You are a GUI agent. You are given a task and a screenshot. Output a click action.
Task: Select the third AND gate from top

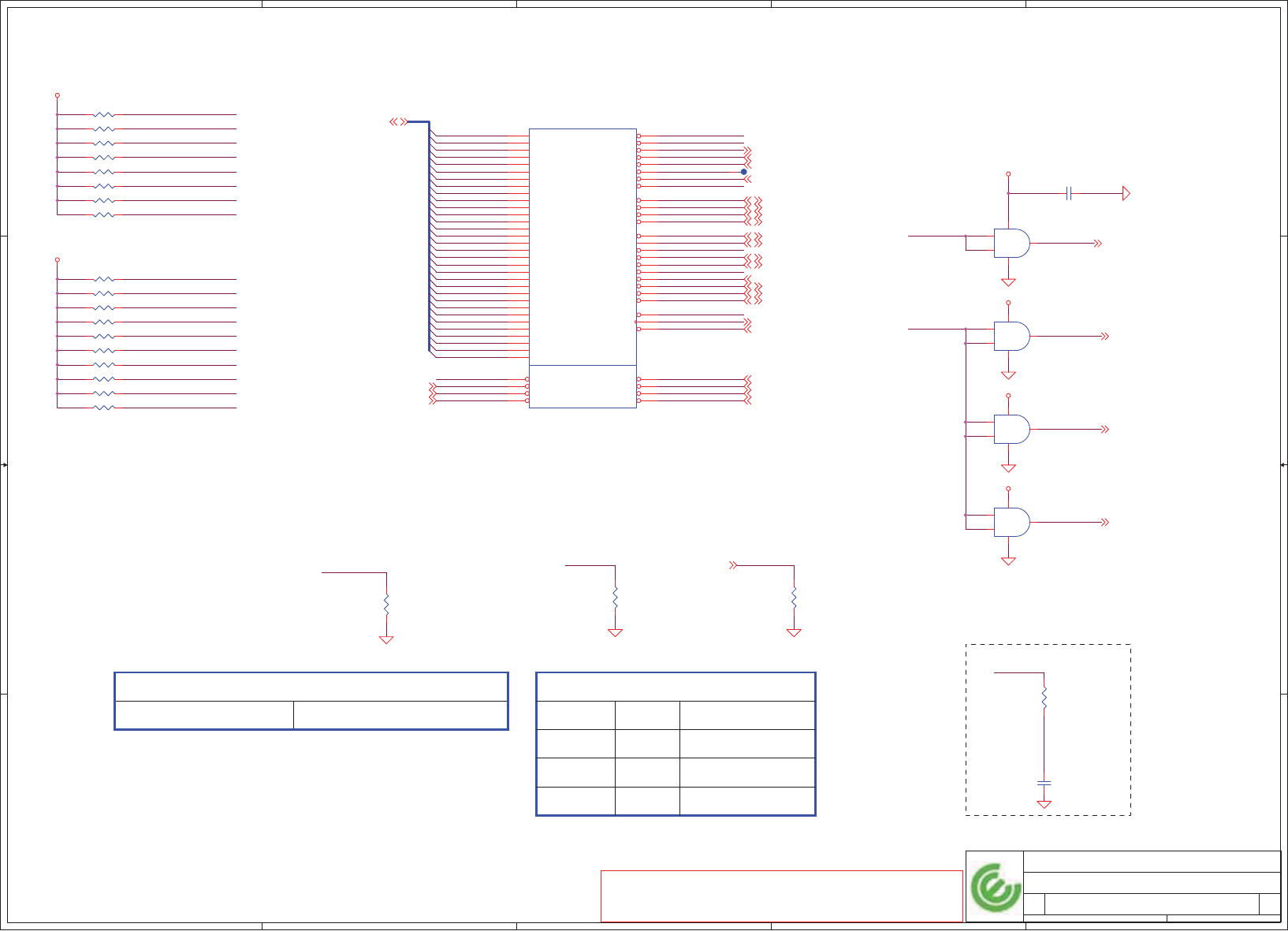(x=1012, y=430)
